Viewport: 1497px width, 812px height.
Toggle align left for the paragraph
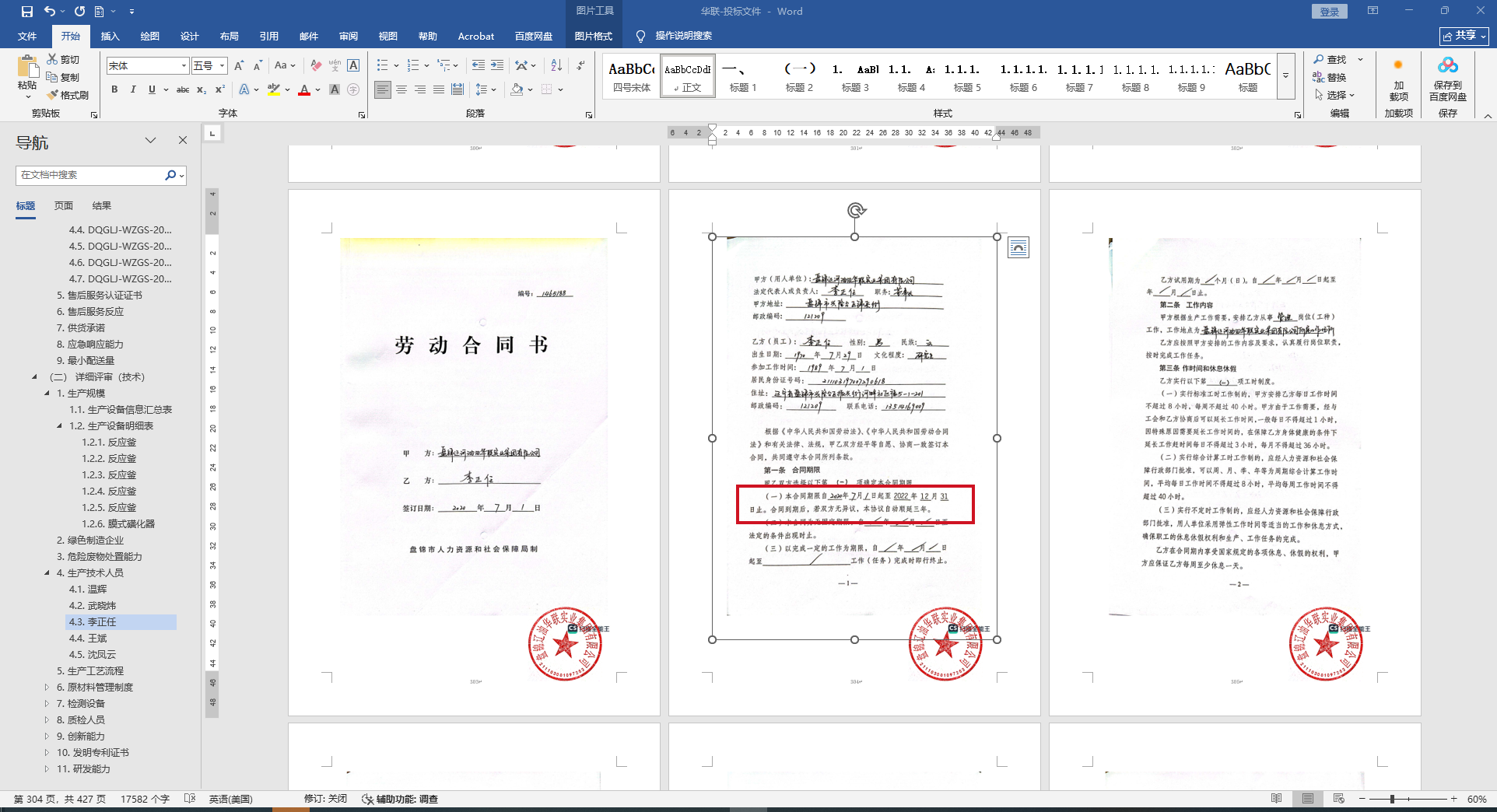click(383, 89)
